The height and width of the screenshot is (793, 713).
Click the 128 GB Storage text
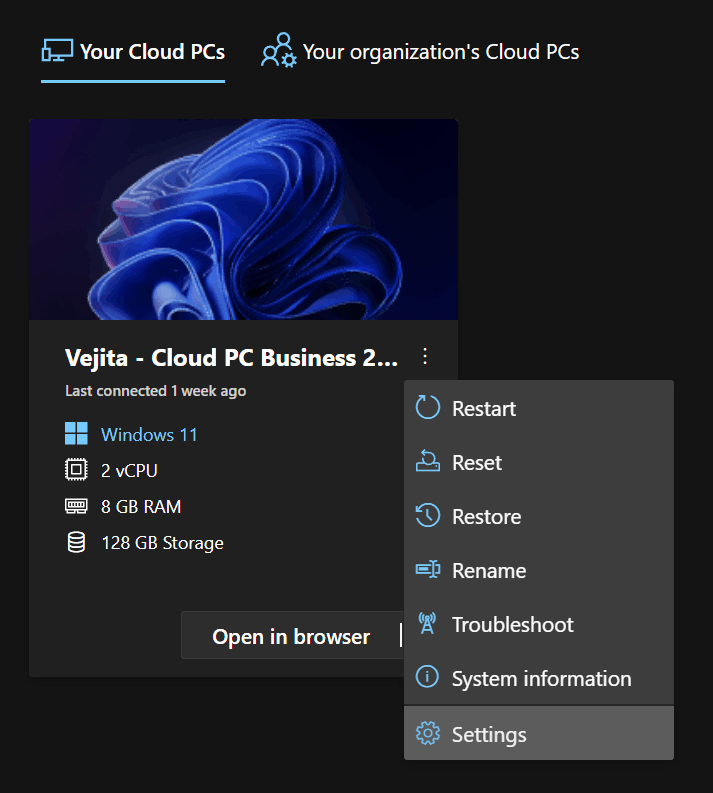tap(162, 543)
